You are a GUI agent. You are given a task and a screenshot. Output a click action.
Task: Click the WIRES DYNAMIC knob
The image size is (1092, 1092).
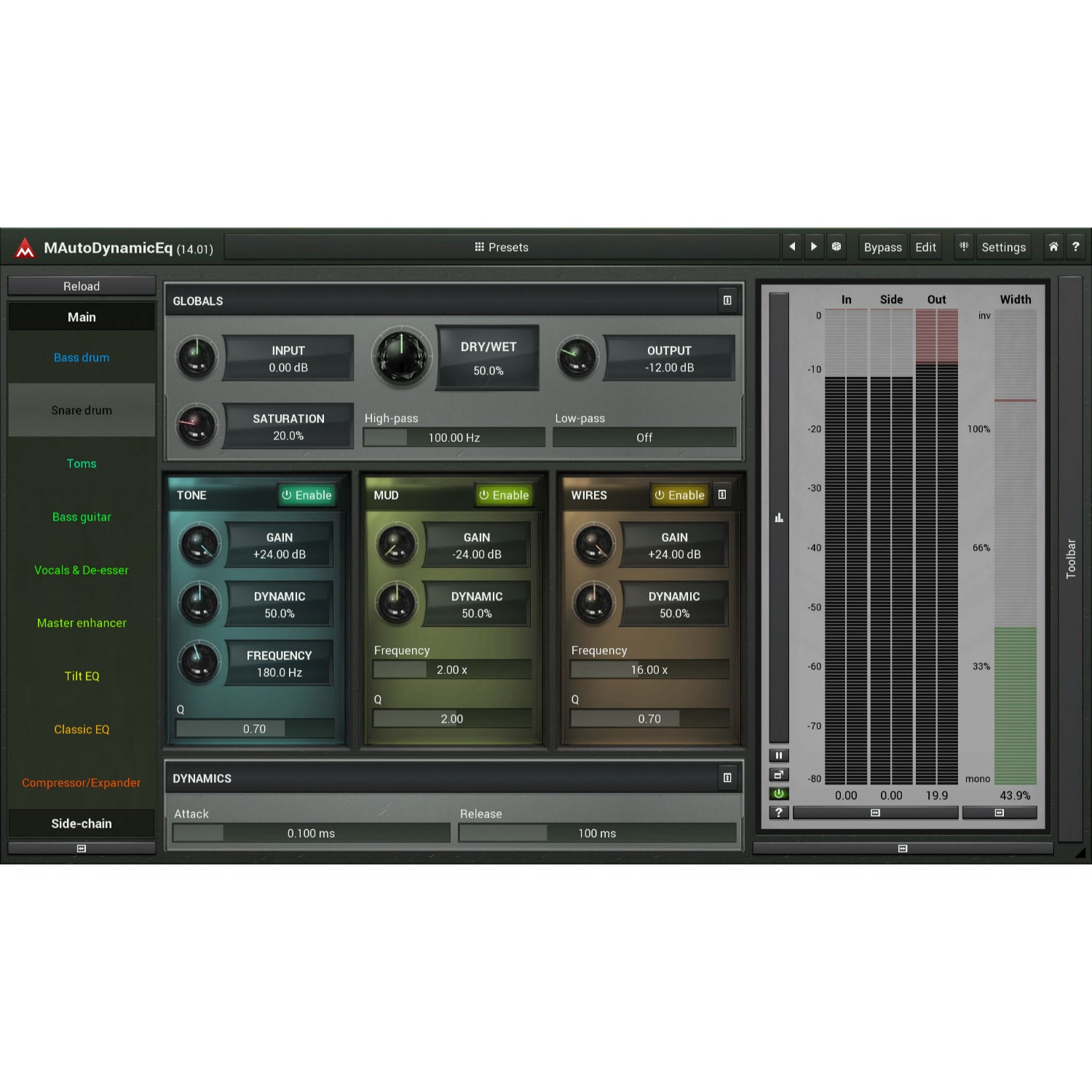coord(594,603)
